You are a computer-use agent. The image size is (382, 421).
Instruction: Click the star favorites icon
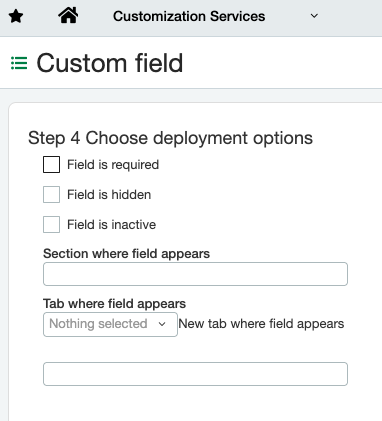tap(16, 16)
